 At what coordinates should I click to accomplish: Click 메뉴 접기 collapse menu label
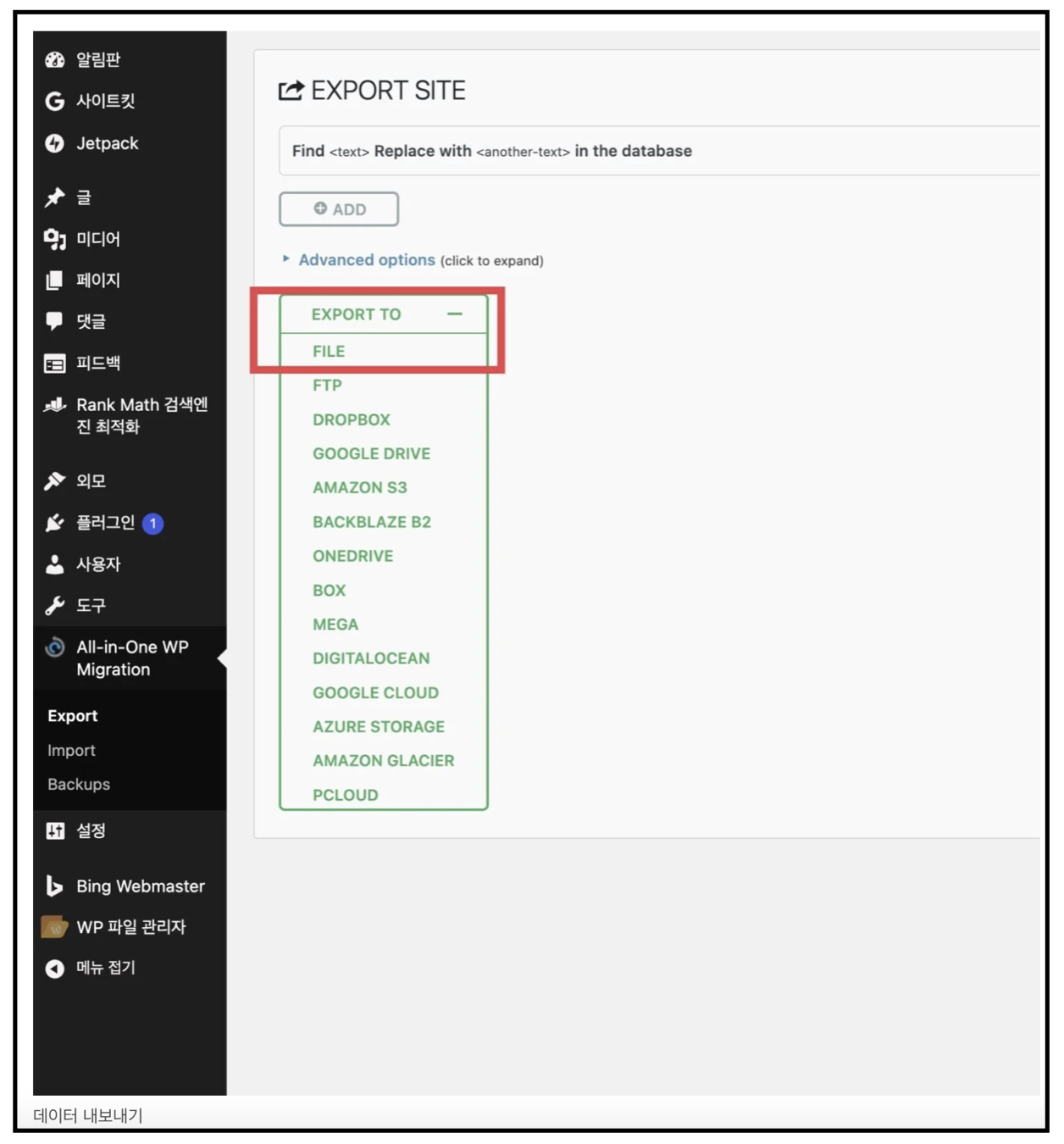point(106,968)
